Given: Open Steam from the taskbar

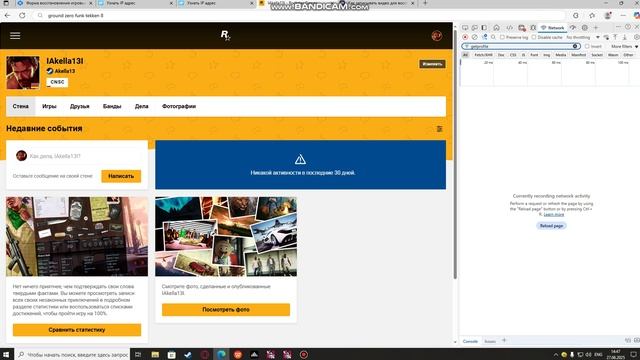Looking at the screenshot, I should pyautogui.click(x=188, y=354).
